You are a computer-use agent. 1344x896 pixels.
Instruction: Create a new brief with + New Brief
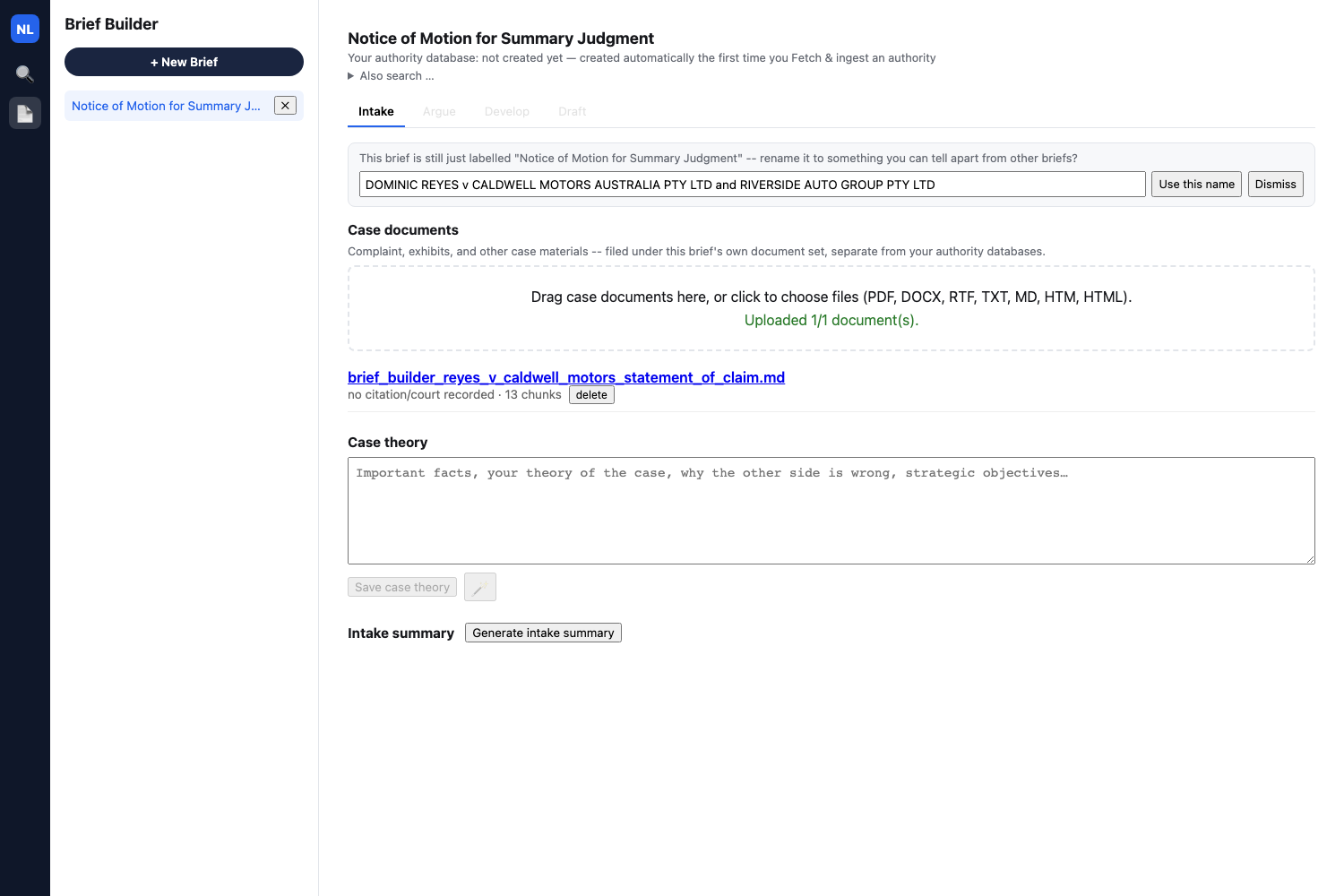tap(184, 62)
